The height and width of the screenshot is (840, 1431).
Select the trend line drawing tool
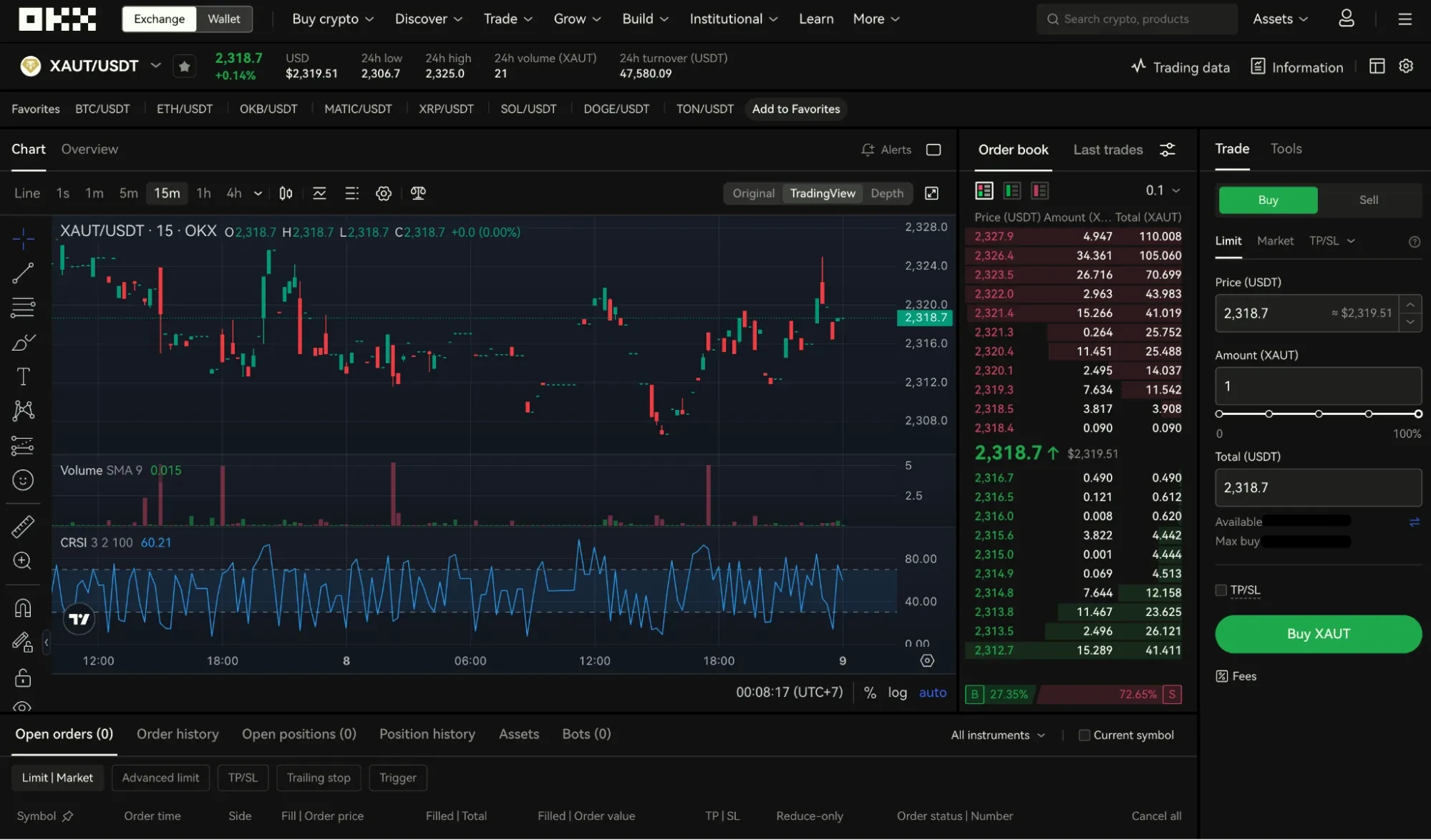pos(23,273)
